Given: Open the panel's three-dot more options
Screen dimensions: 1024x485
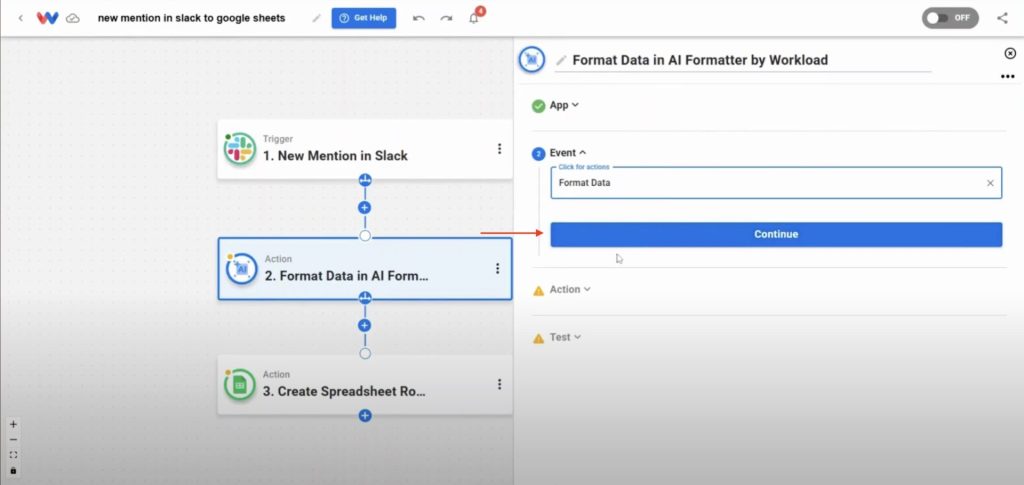Looking at the screenshot, I should tap(1008, 76).
